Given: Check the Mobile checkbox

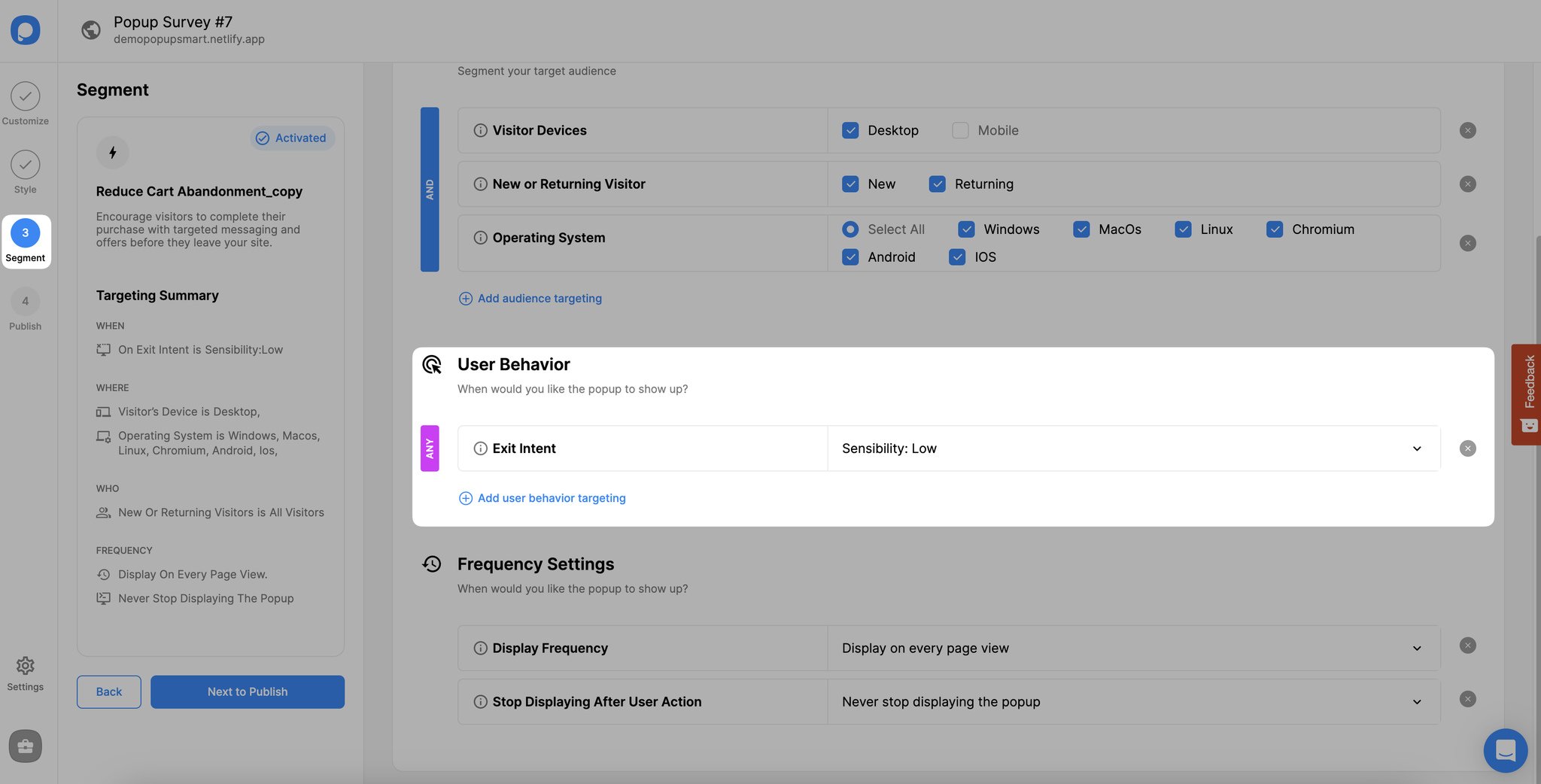Looking at the screenshot, I should [960, 130].
